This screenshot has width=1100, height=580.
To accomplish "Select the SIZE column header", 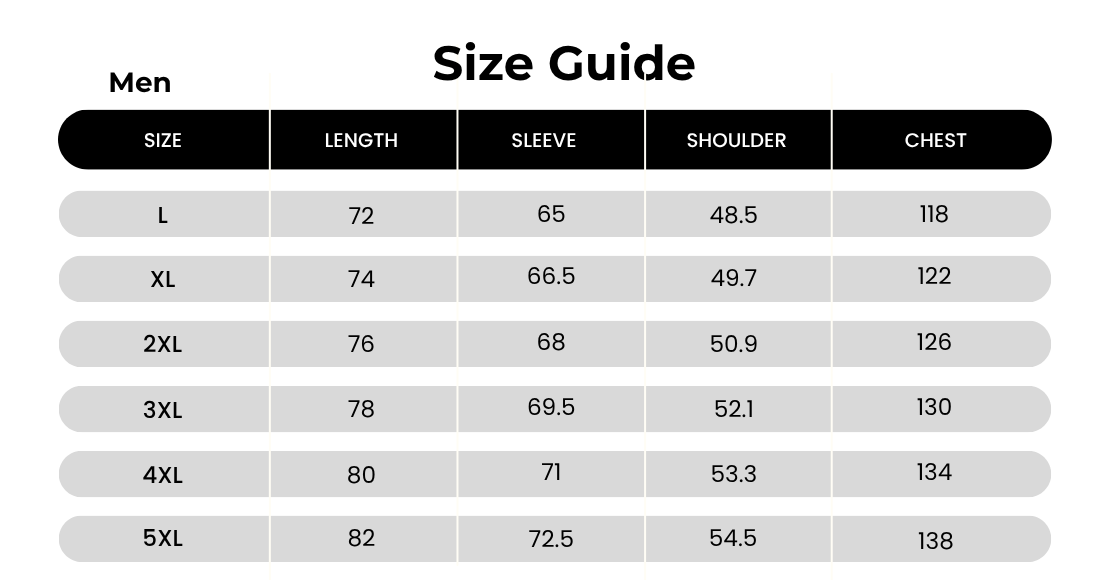I will click(163, 140).
